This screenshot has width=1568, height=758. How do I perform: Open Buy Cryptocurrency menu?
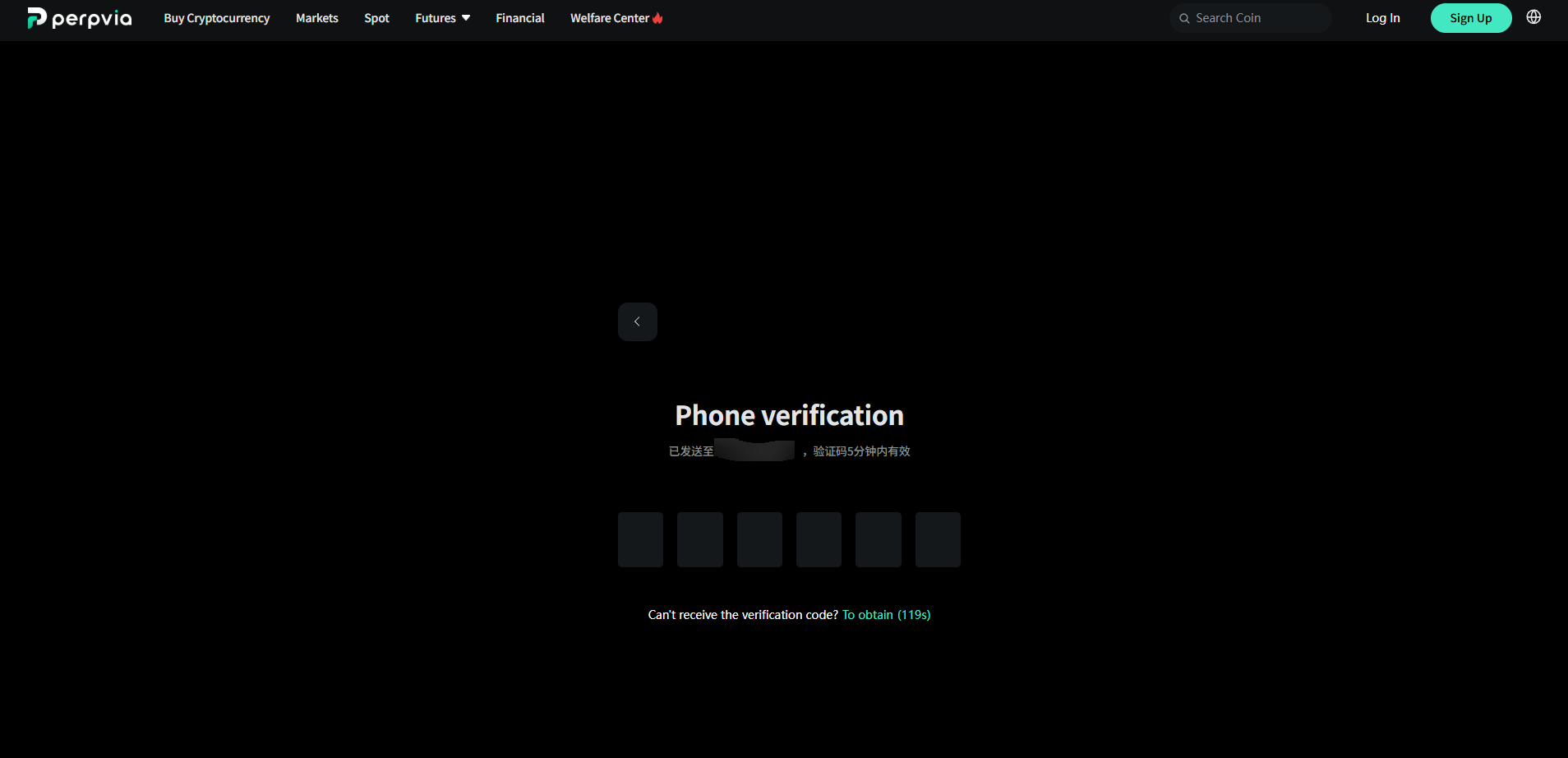pos(217,18)
